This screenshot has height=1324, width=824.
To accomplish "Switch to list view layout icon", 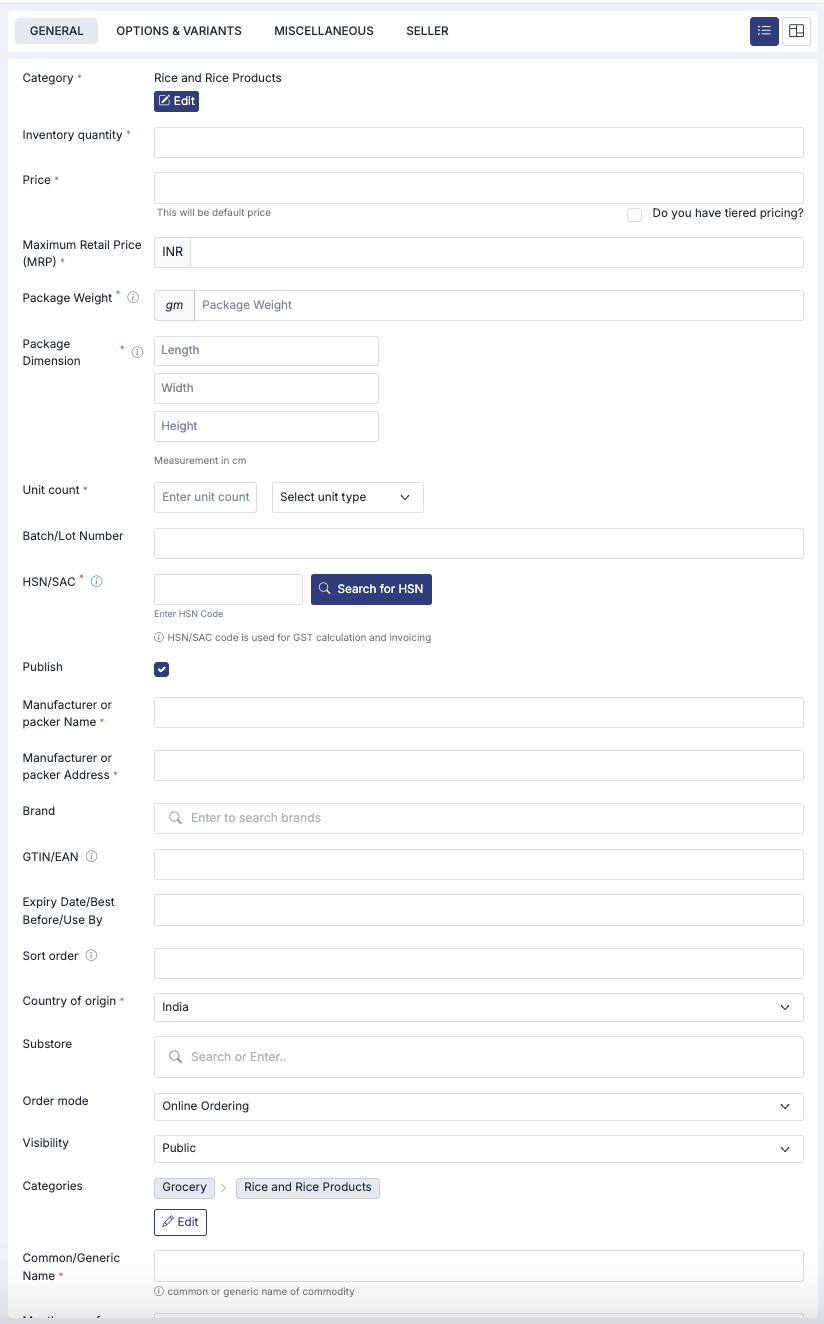I will point(764,31).
